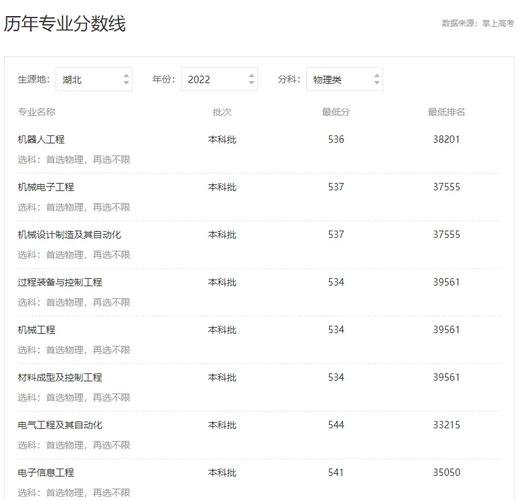This screenshot has height=500, width=518.
Task: Open the 年份 dropdown showing 2022
Action: tap(219, 79)
